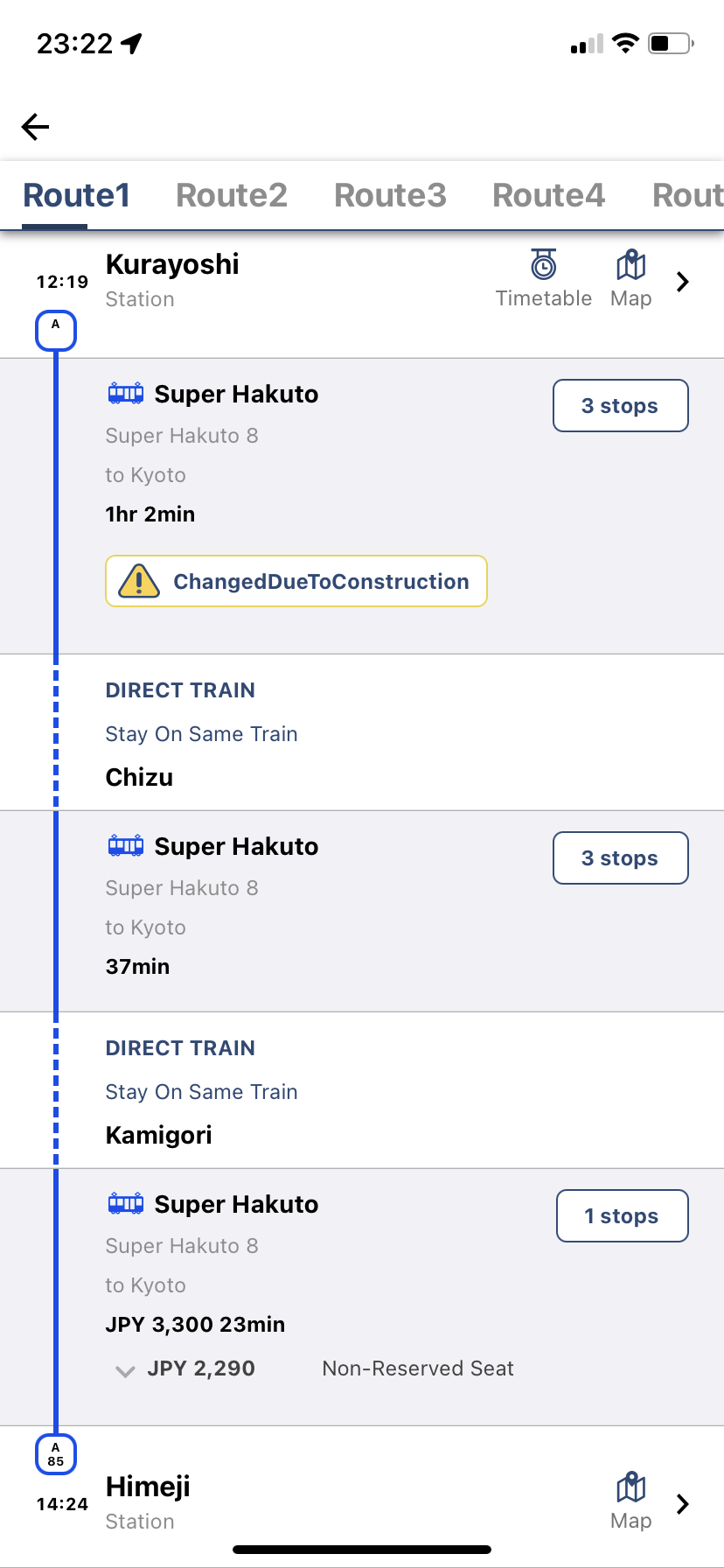Click the back arrow at top left

click(x=35, y=126)
